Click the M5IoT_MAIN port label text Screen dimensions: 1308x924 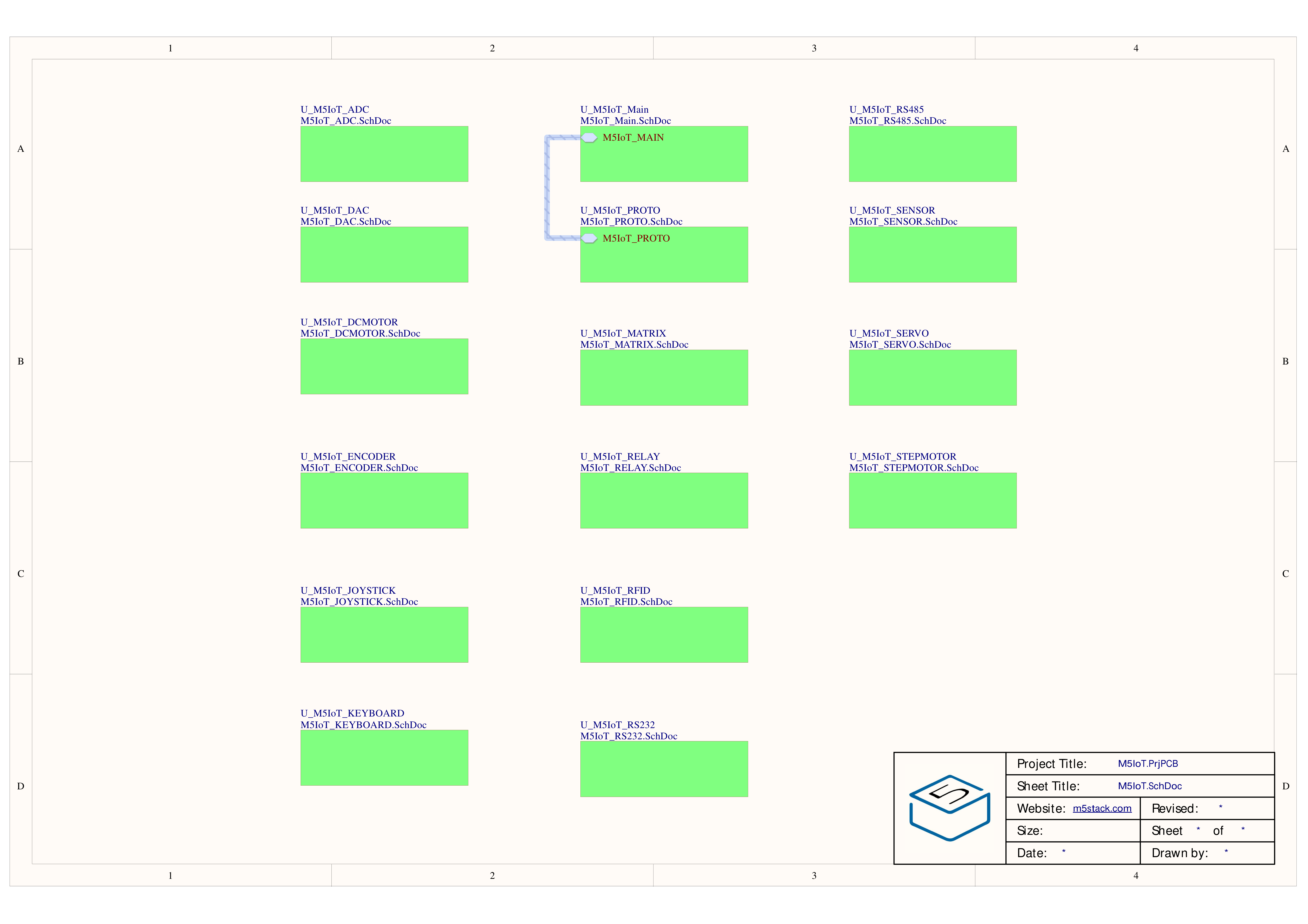coord(633,137)
